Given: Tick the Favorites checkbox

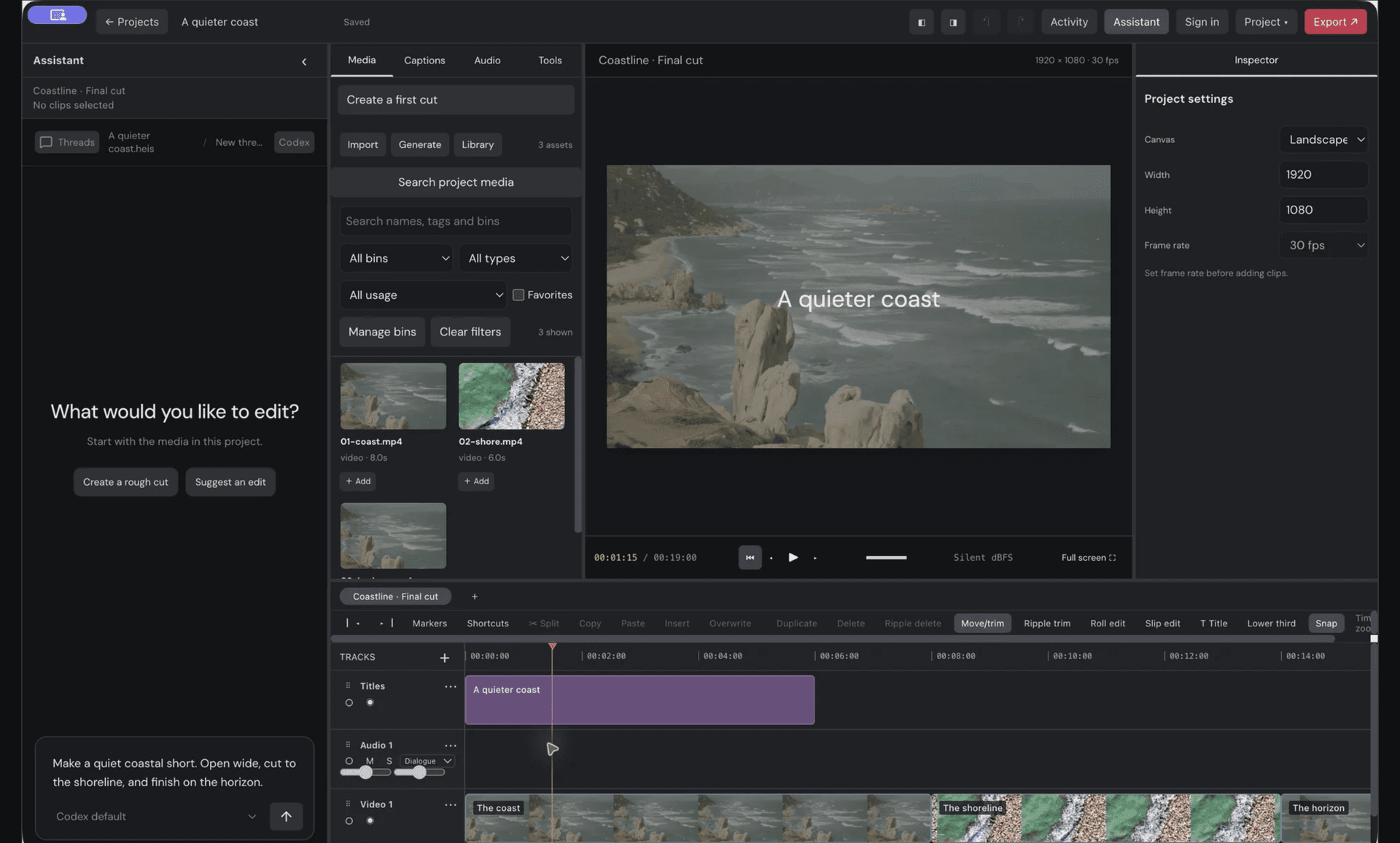Looking at the screenshot, I should coord(518,295).
